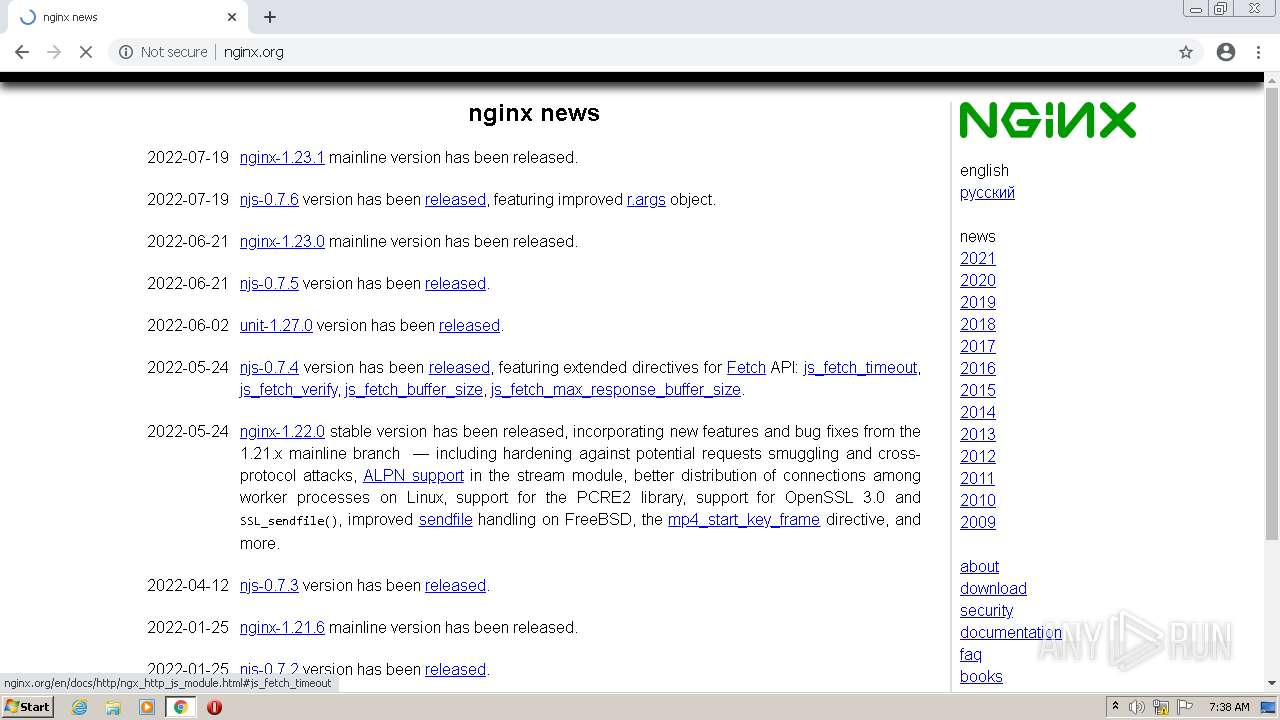
Task: Click the clock showing 7:38 AM
Action: coord(1229,707)
